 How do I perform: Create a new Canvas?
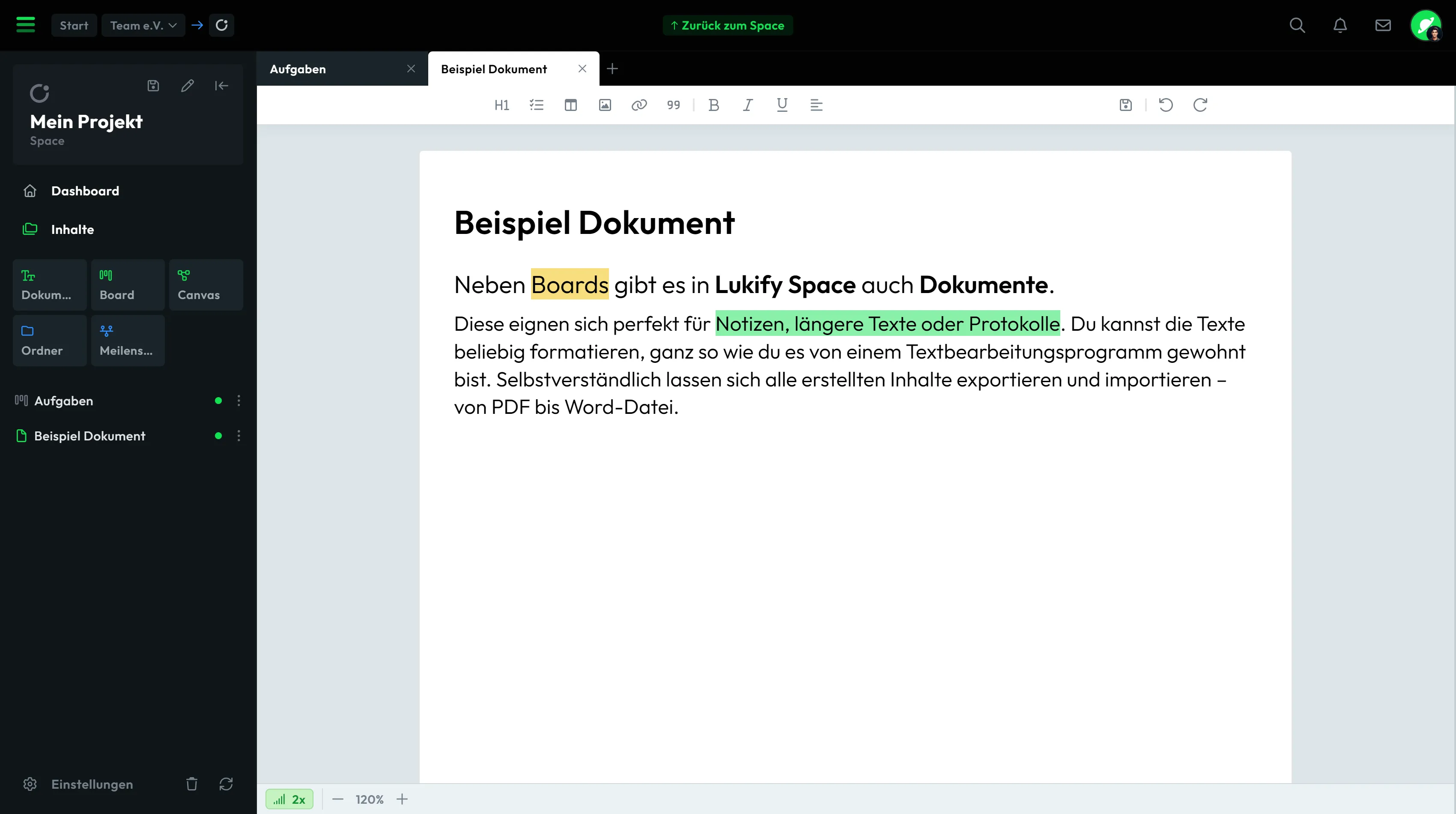pyautogui.click(x=206, y=285)
